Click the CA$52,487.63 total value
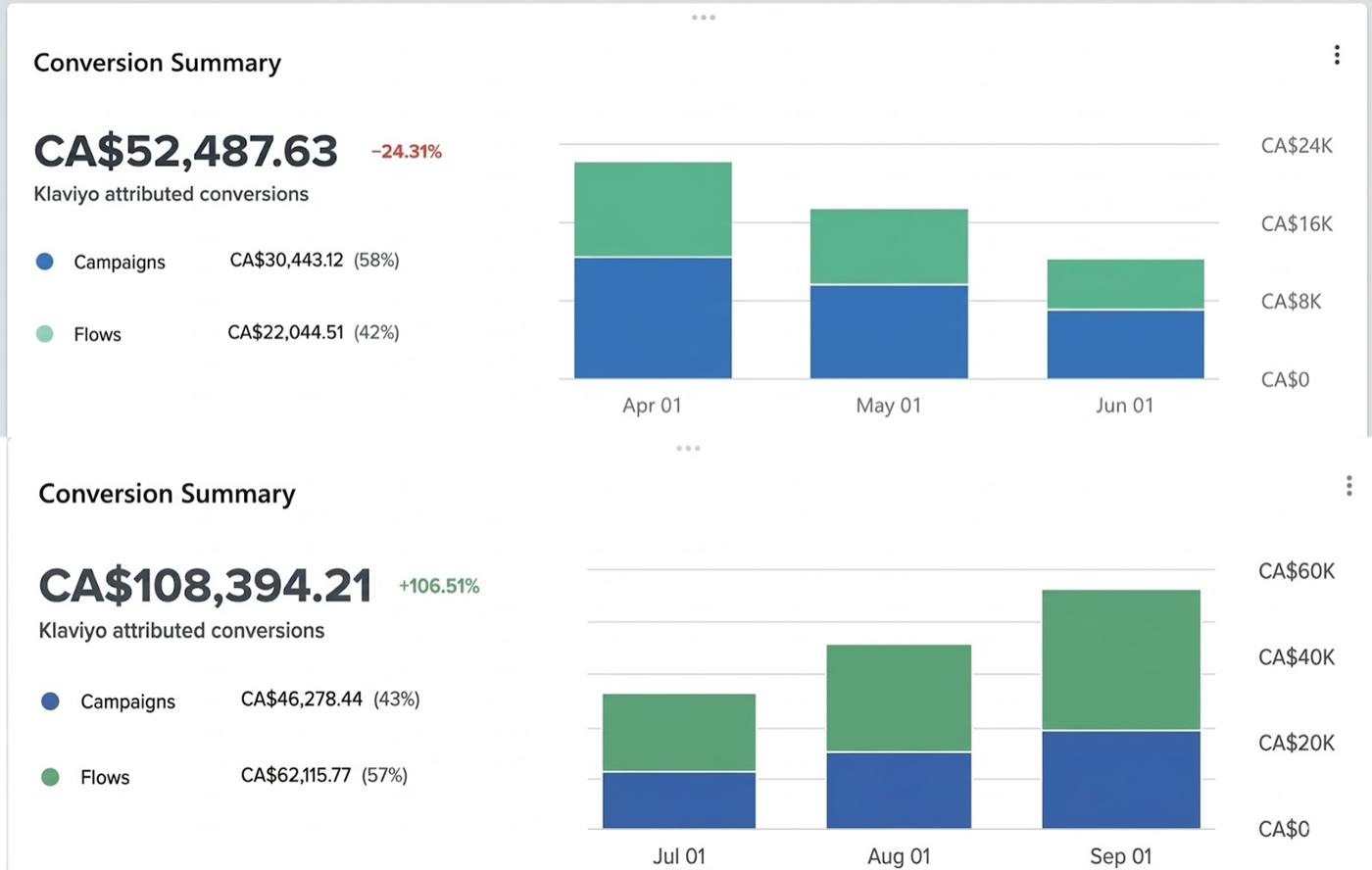 point(186,151)
